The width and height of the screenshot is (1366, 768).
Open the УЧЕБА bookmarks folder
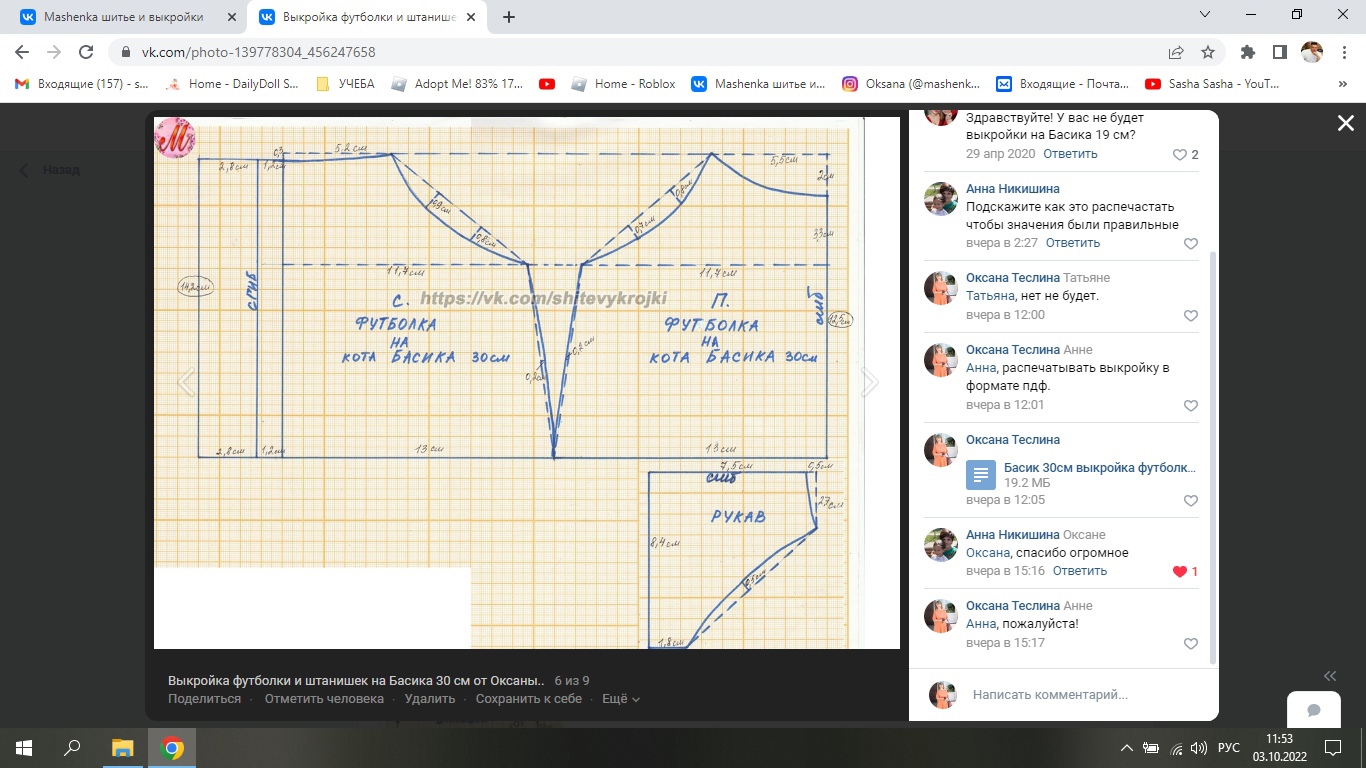[x=345, y=84]
